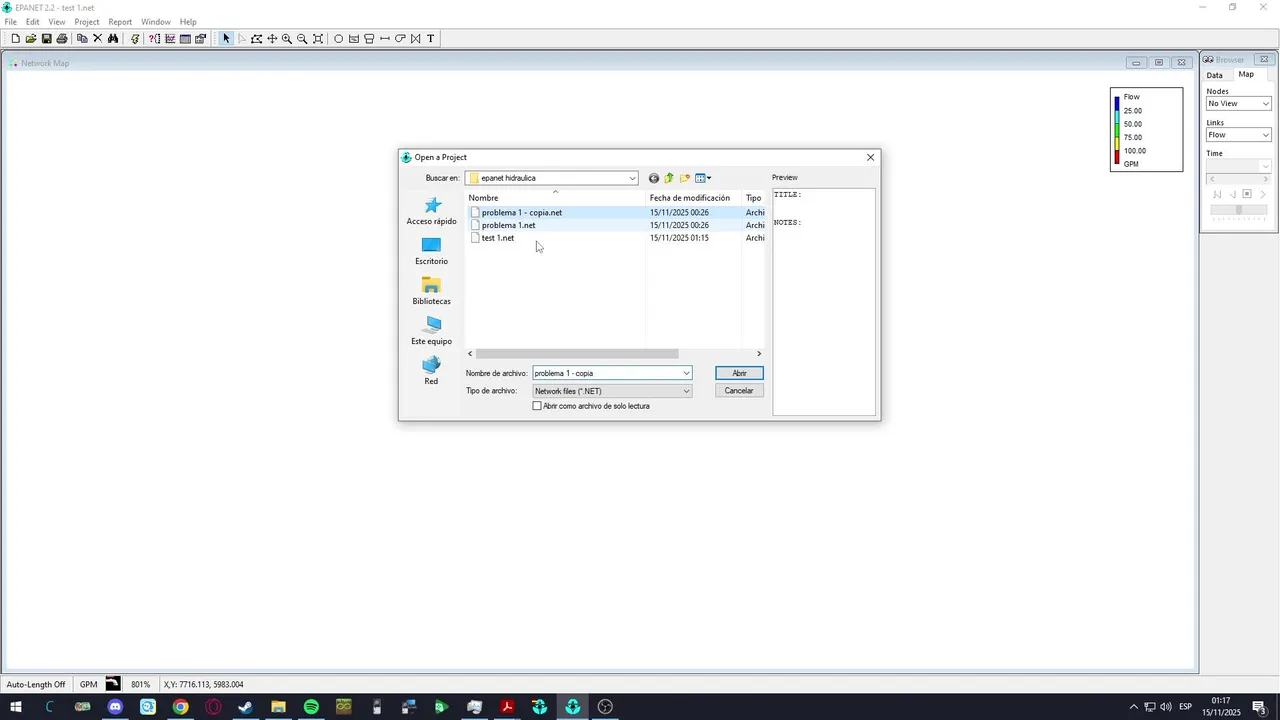Click the Graph toolbar icon
This screenshot has height=720, width=1280.
tap(170, 39)
